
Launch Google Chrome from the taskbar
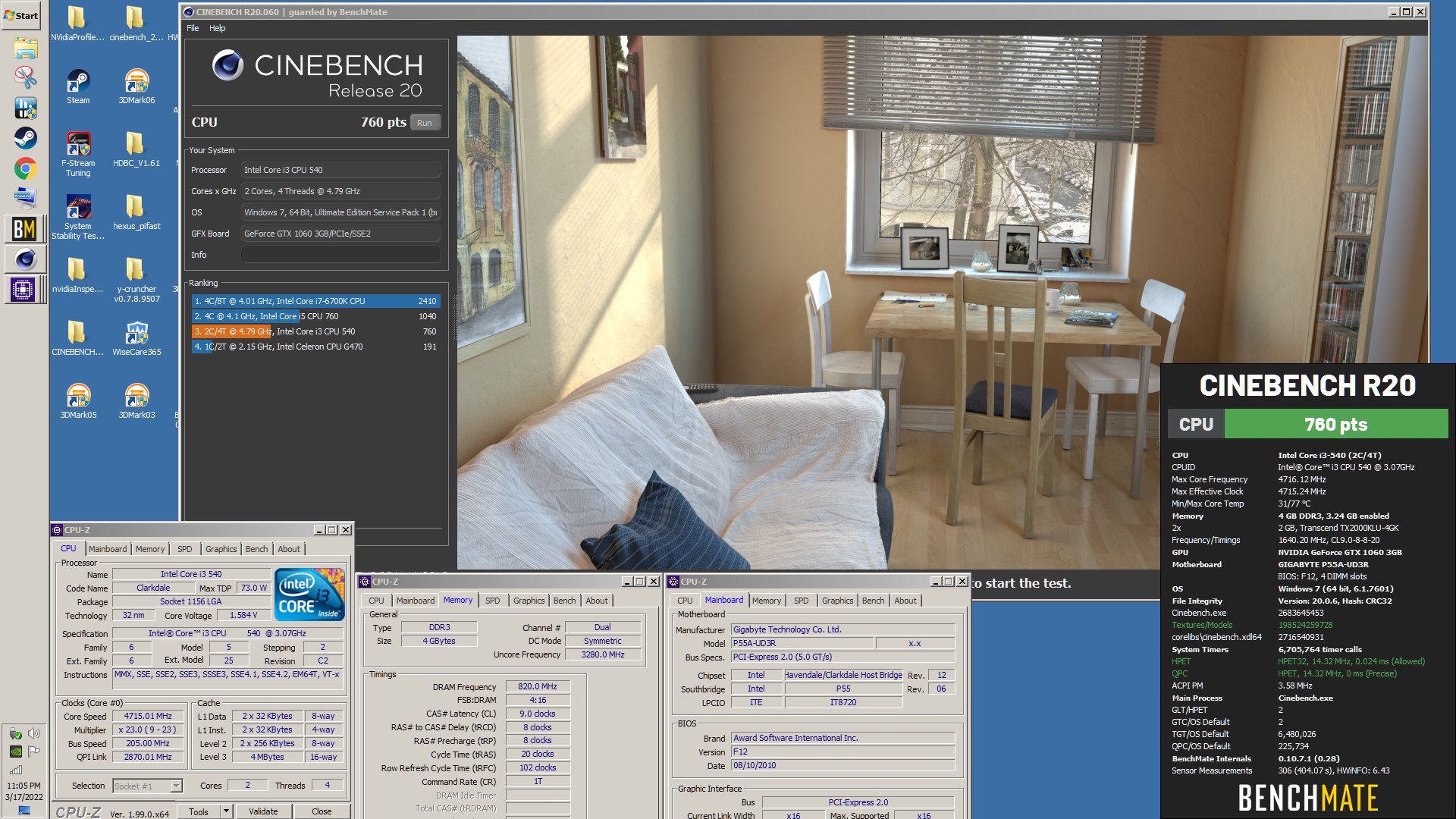25,168
